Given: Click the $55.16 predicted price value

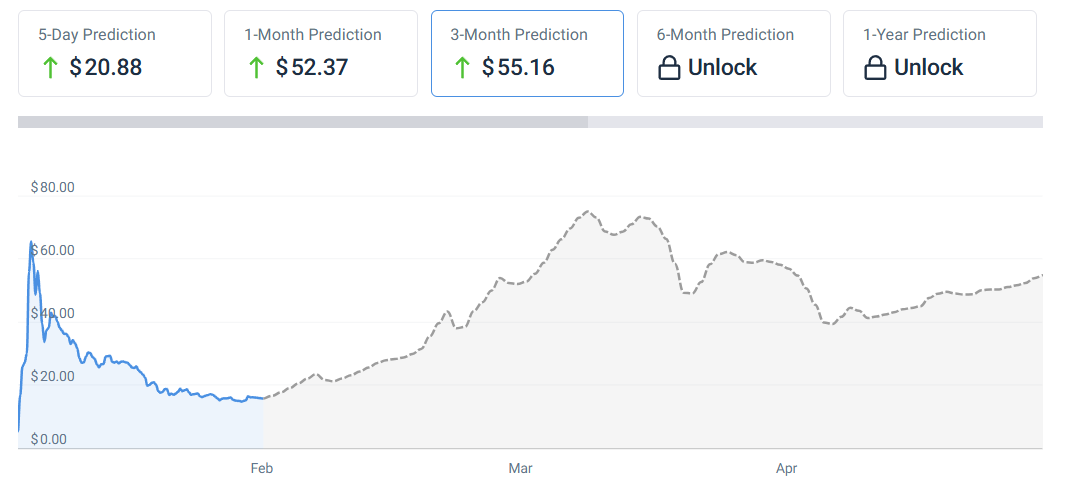Looking at the screenshot, I should (518, 68).
